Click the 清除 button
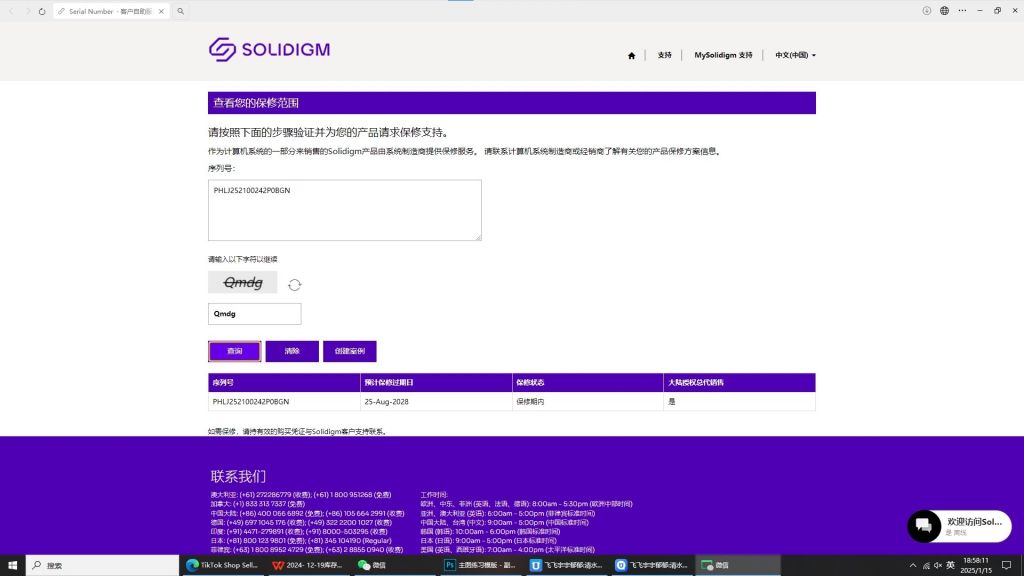 point(293,351)
